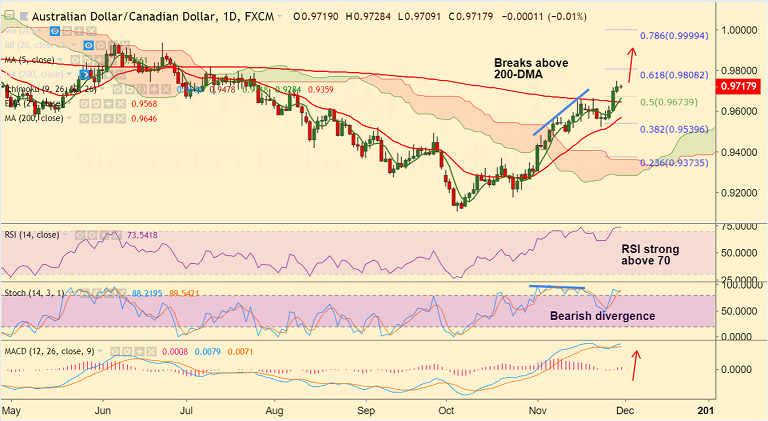Screen dimensions: 768x421
Task: Expand the BB (20, close, 2) dropdown arrow
Action: 74,45
